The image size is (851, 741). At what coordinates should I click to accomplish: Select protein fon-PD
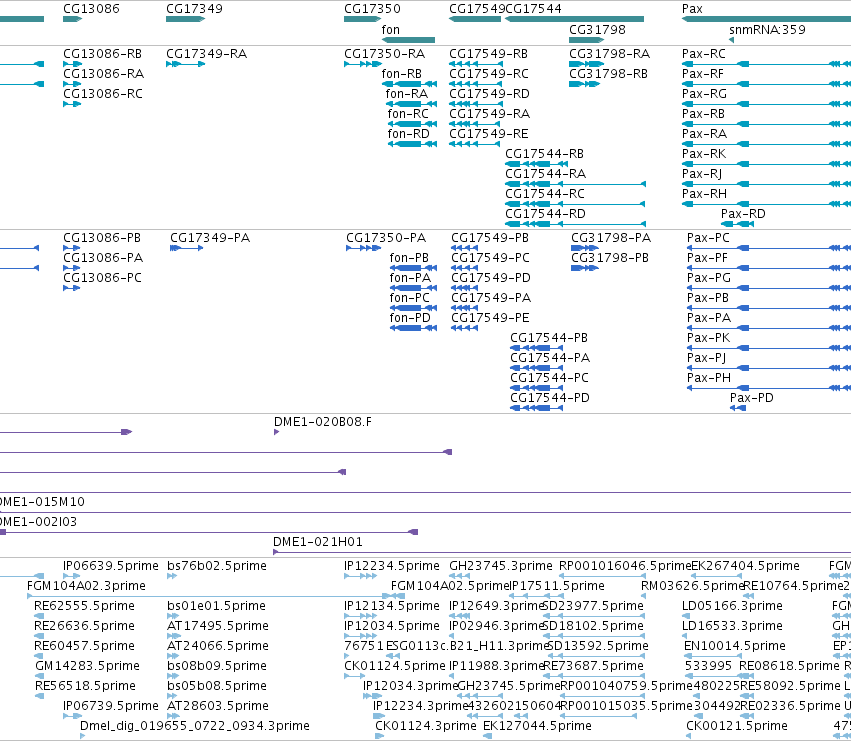[410, 318]
